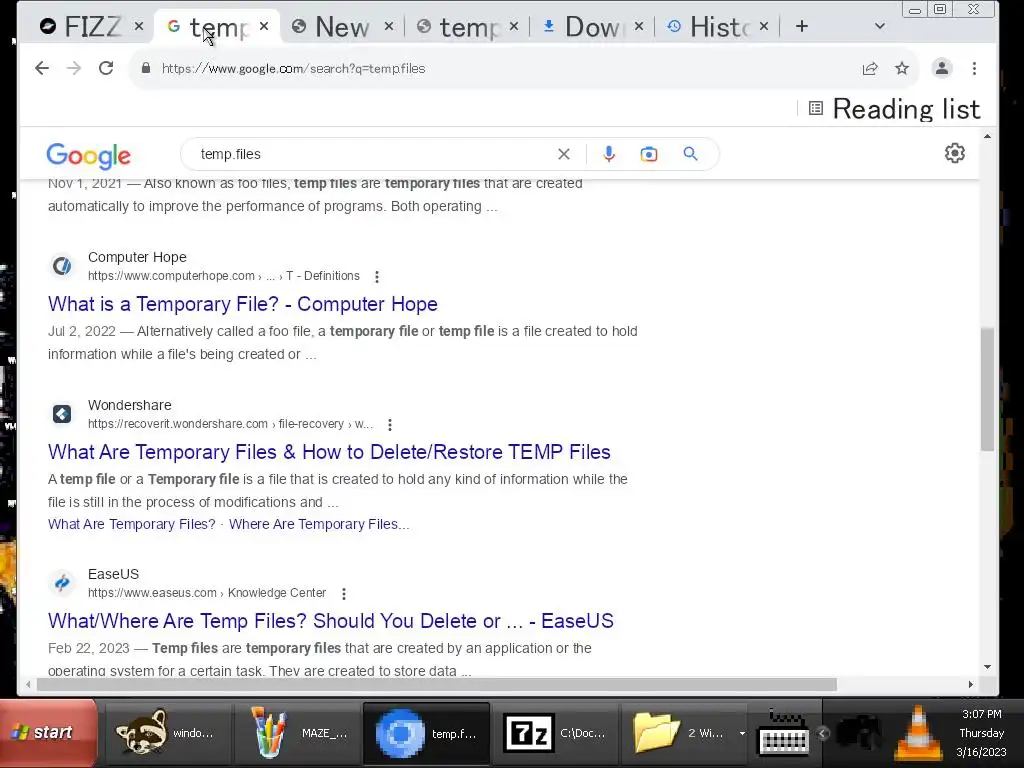This screenshot has height=768, width=1024.
Task: Expand hidden system tray icons
Action: [823, 733]
